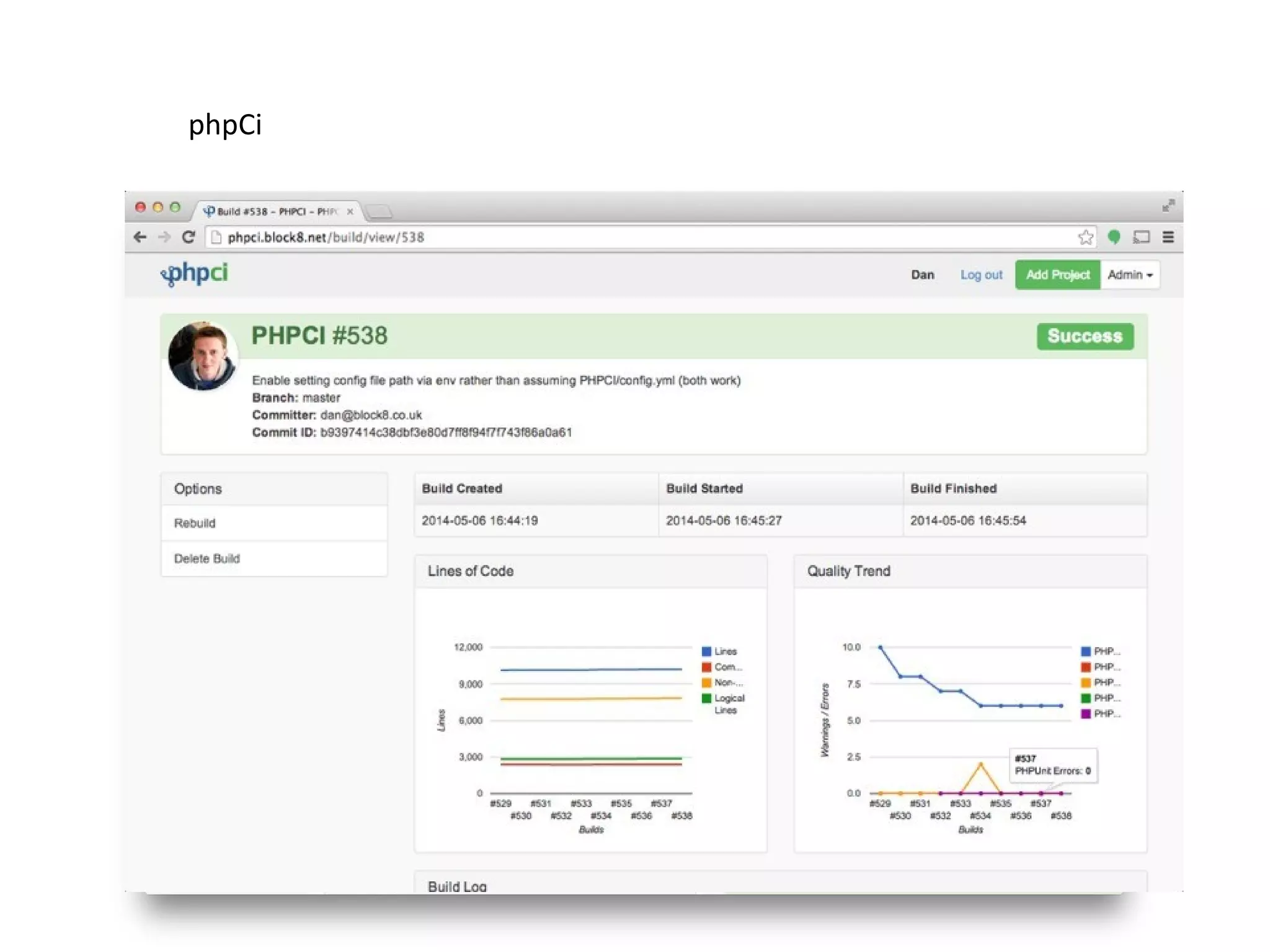
Task: Select Delete Build option
Action: (206, 558)
